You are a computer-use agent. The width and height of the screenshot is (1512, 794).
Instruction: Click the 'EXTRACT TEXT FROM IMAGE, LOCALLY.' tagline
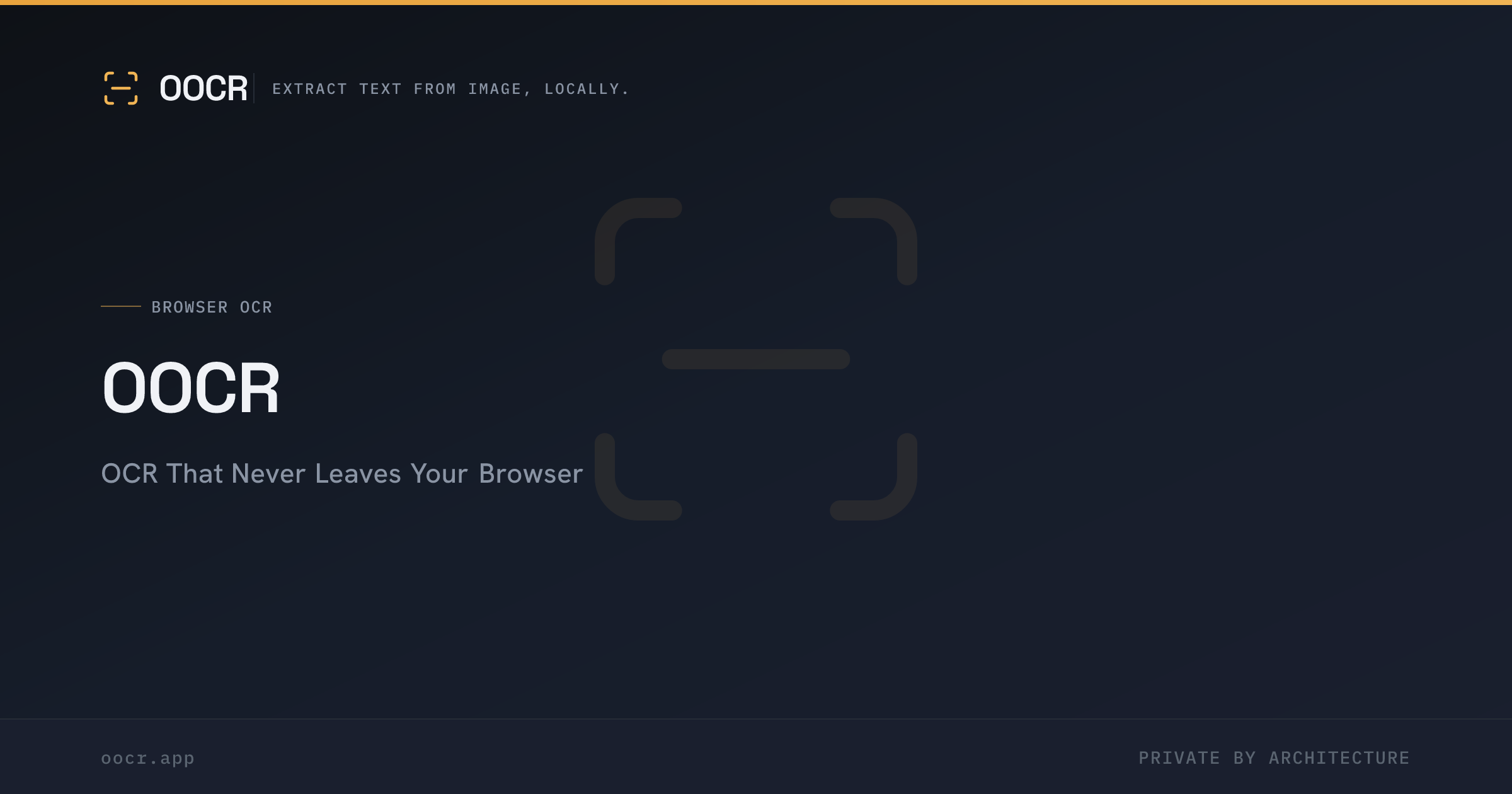450,89
